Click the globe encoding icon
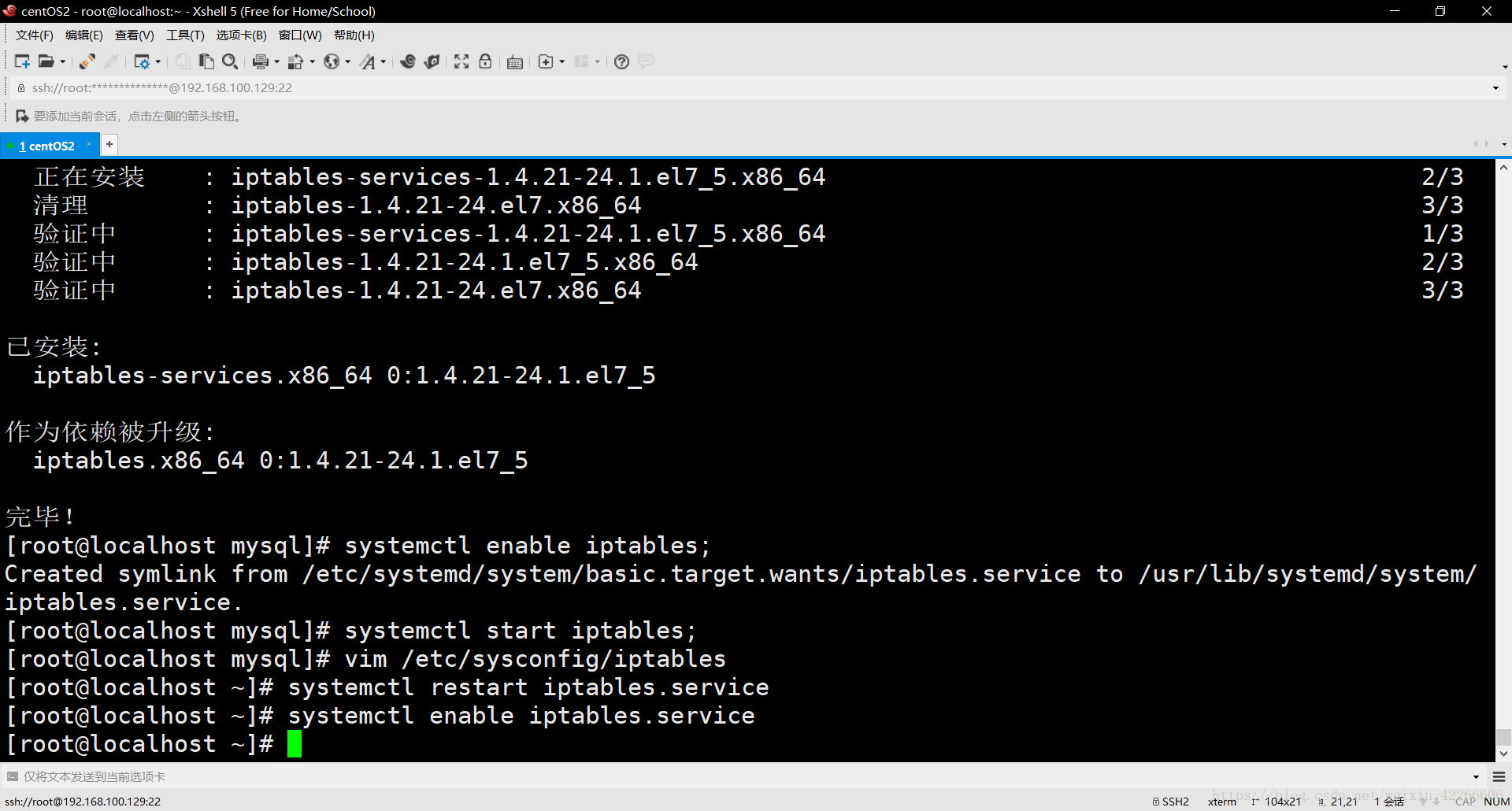Image resolution: width=1512 pixels, height=811 pixels. [x=332, y=61]
